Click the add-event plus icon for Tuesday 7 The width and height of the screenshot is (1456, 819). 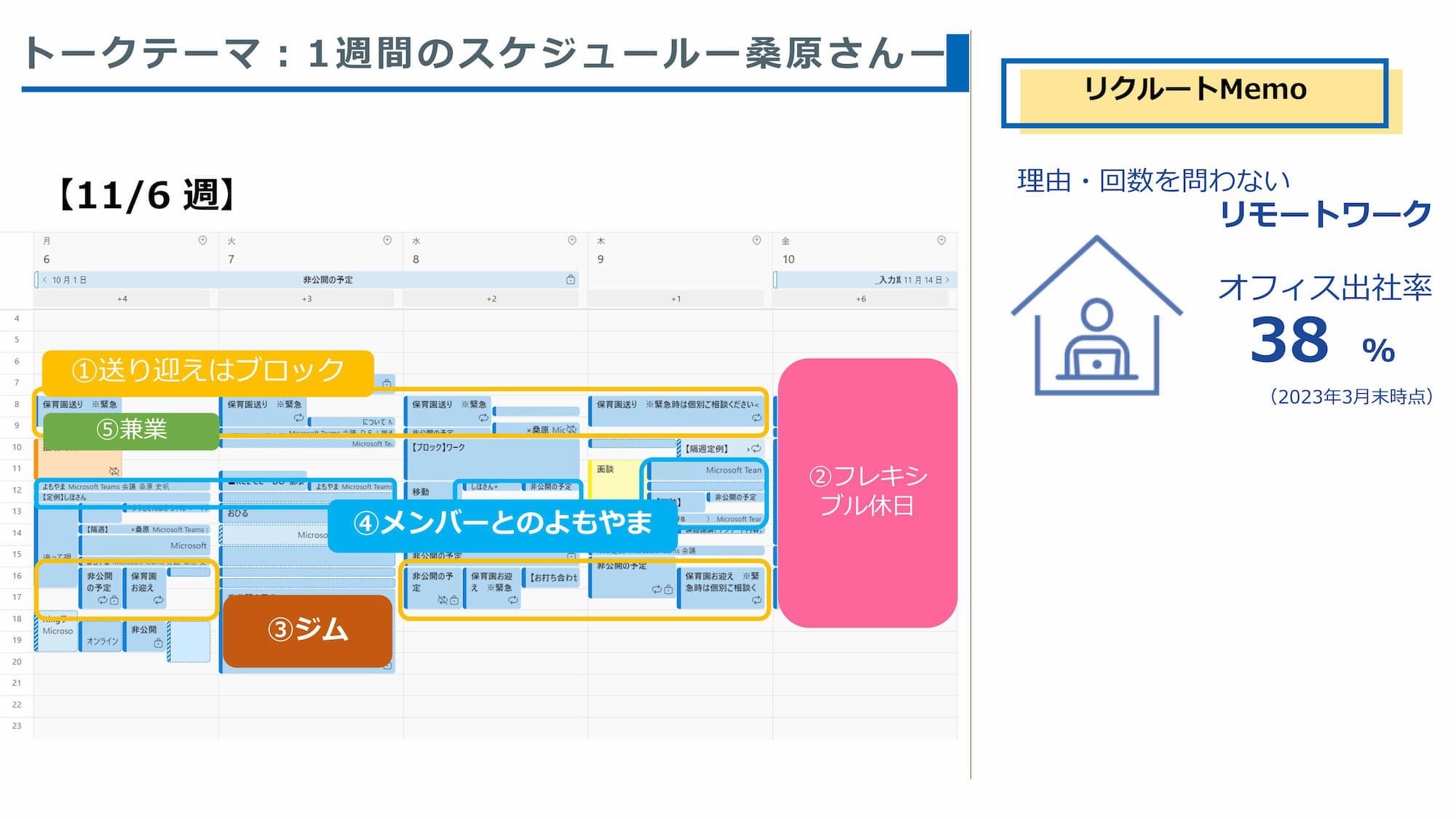[x=387, y=240]
